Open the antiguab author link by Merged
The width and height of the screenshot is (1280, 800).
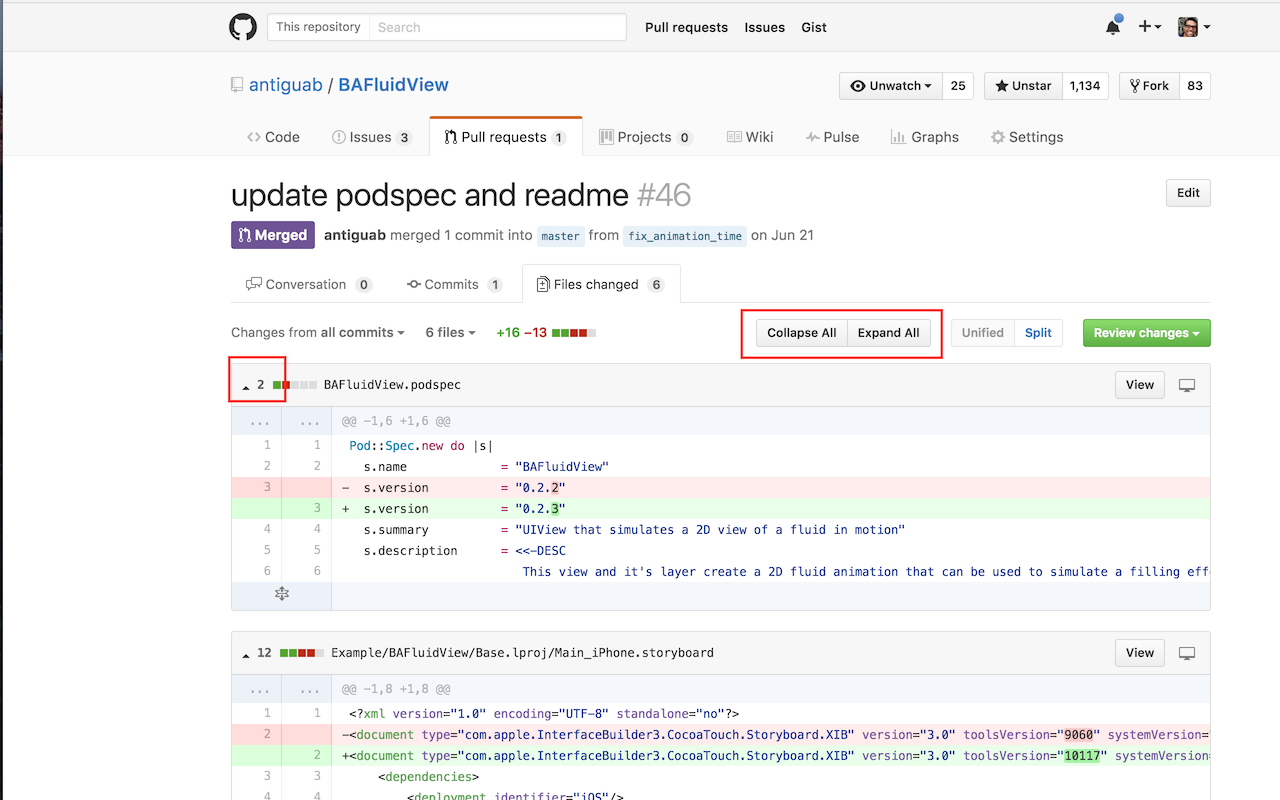coord(355,235)
